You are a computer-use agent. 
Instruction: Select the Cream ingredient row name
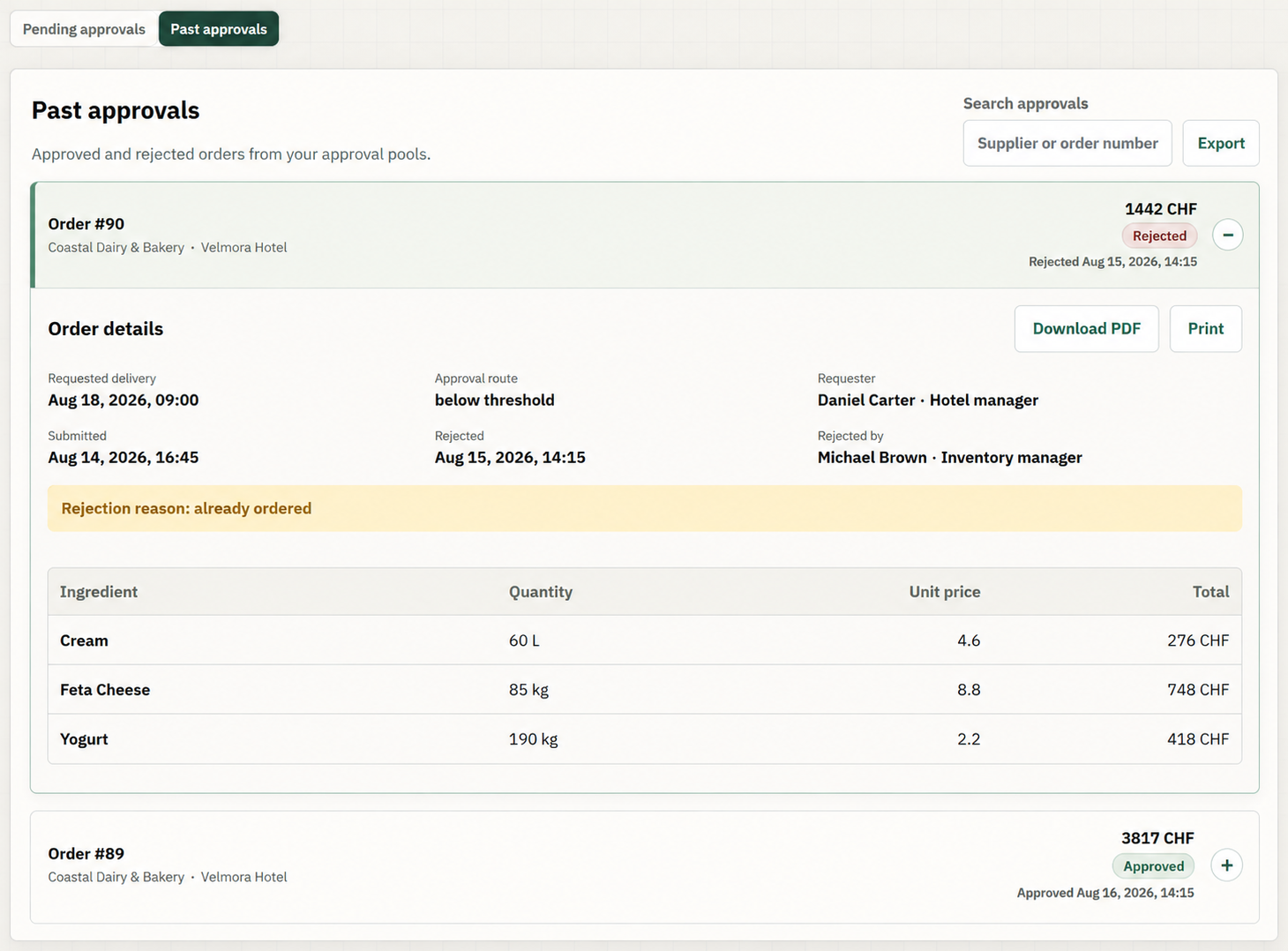tap(84, 640)
